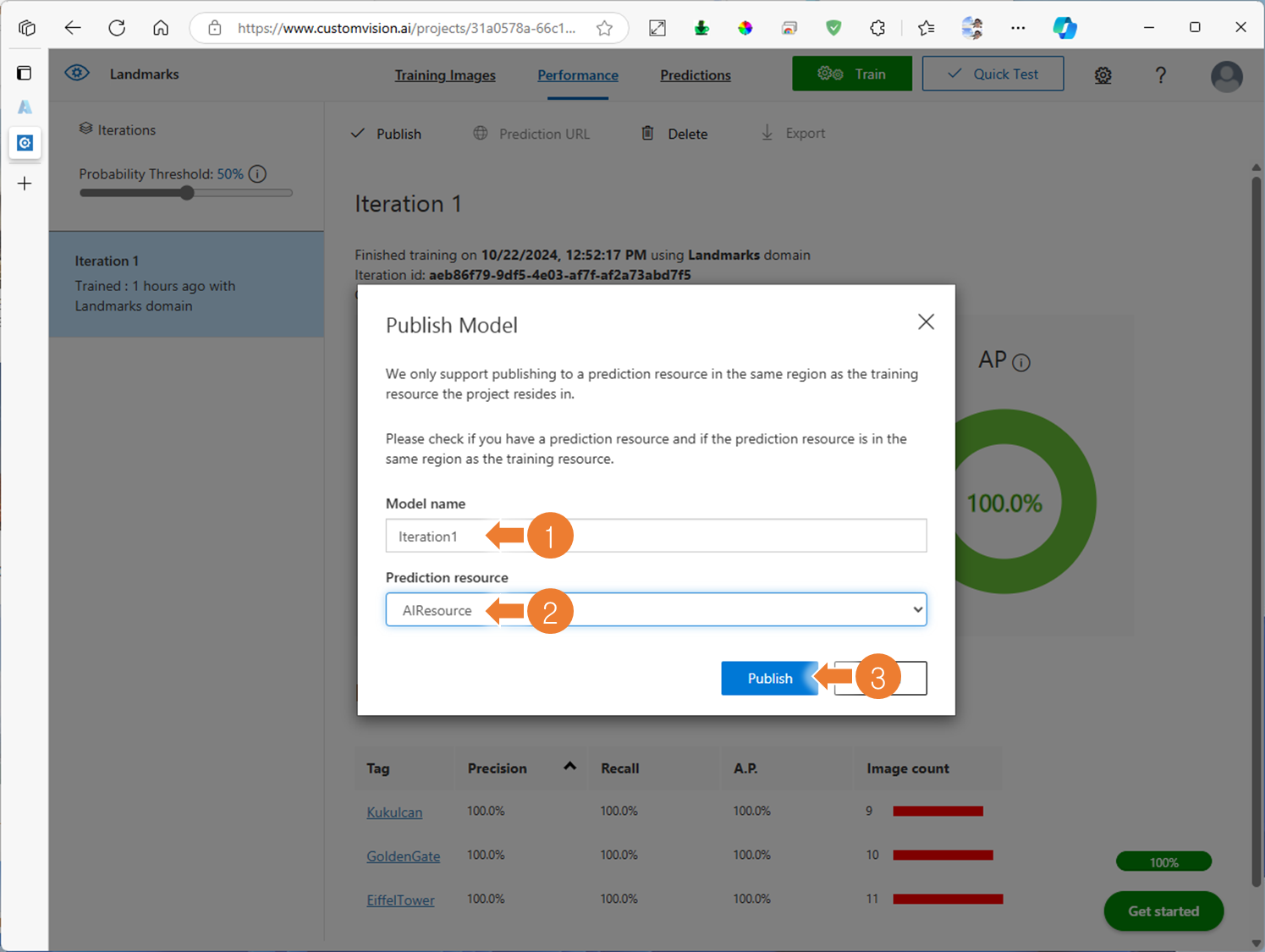Open user account avatar
Image resolution: width=1265 pixels, height=952 pixels.
pyautogui.click(x=1226, y=76)
